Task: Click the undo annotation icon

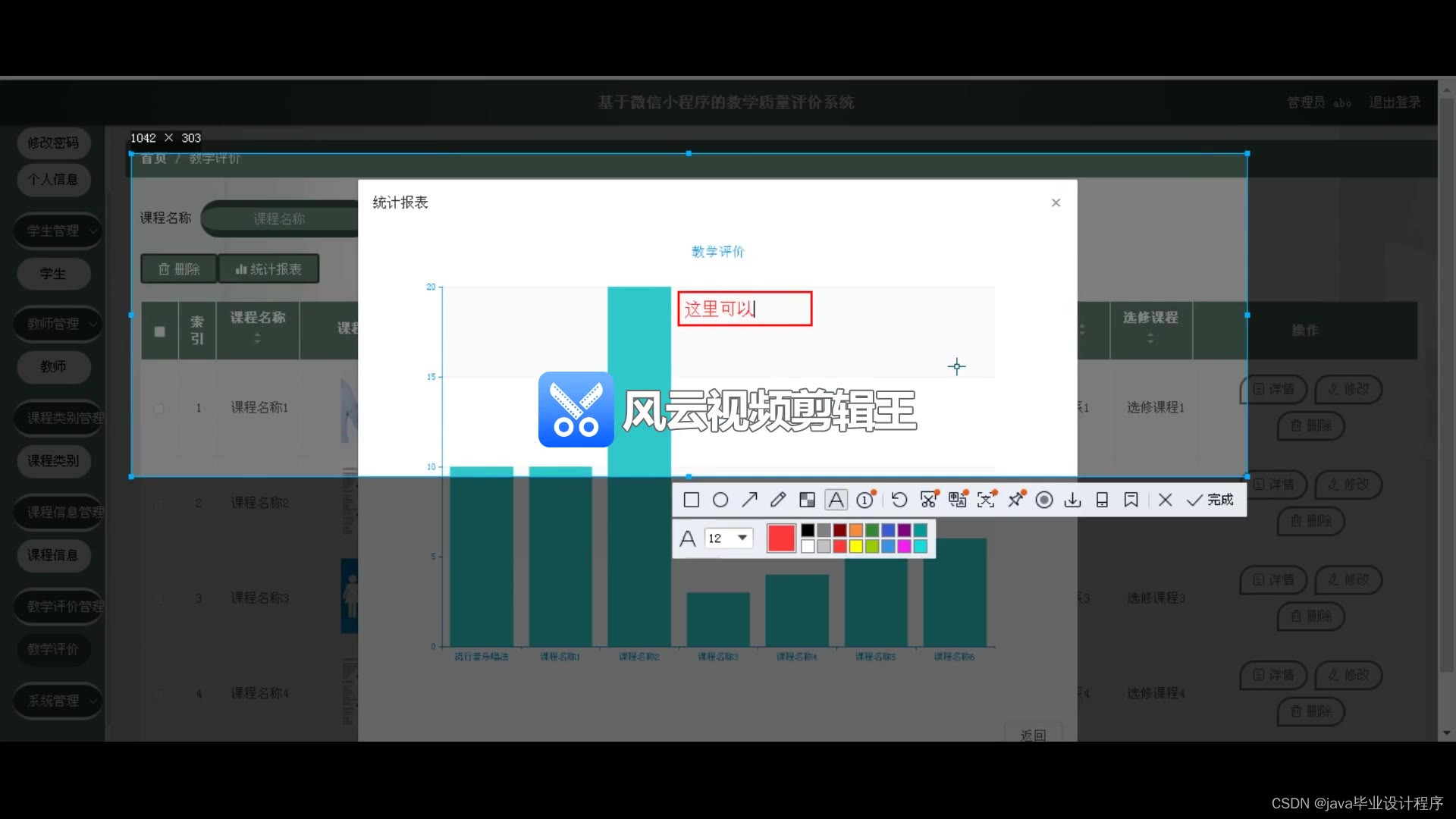Action: 899,500
